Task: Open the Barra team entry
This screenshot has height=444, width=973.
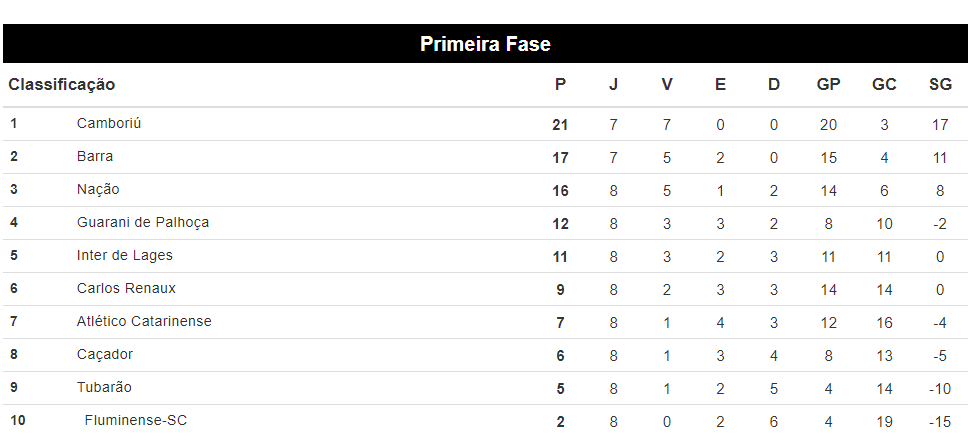Action: pyautogui.click(x=95, y=156)
